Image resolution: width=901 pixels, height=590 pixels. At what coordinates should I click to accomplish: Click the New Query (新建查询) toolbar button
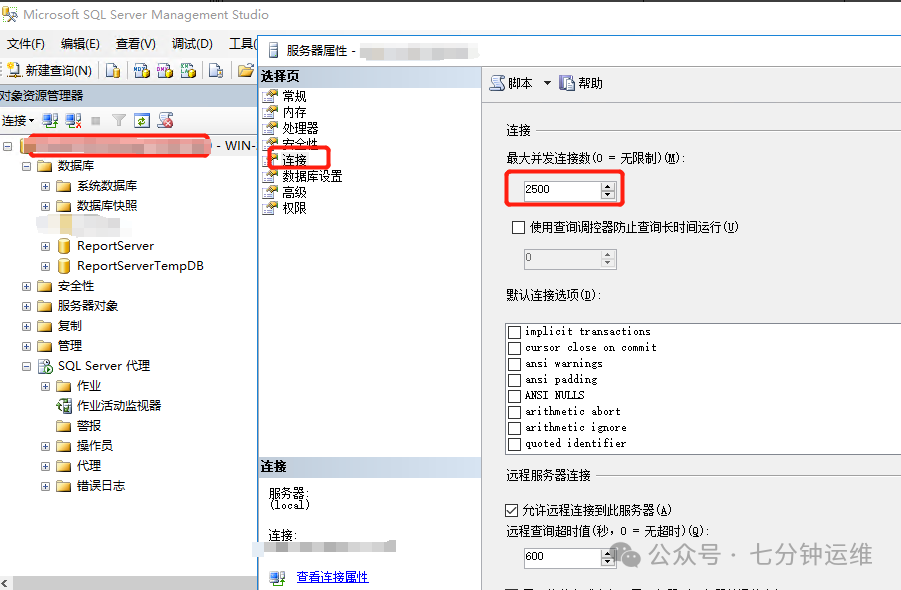[49, 70]
